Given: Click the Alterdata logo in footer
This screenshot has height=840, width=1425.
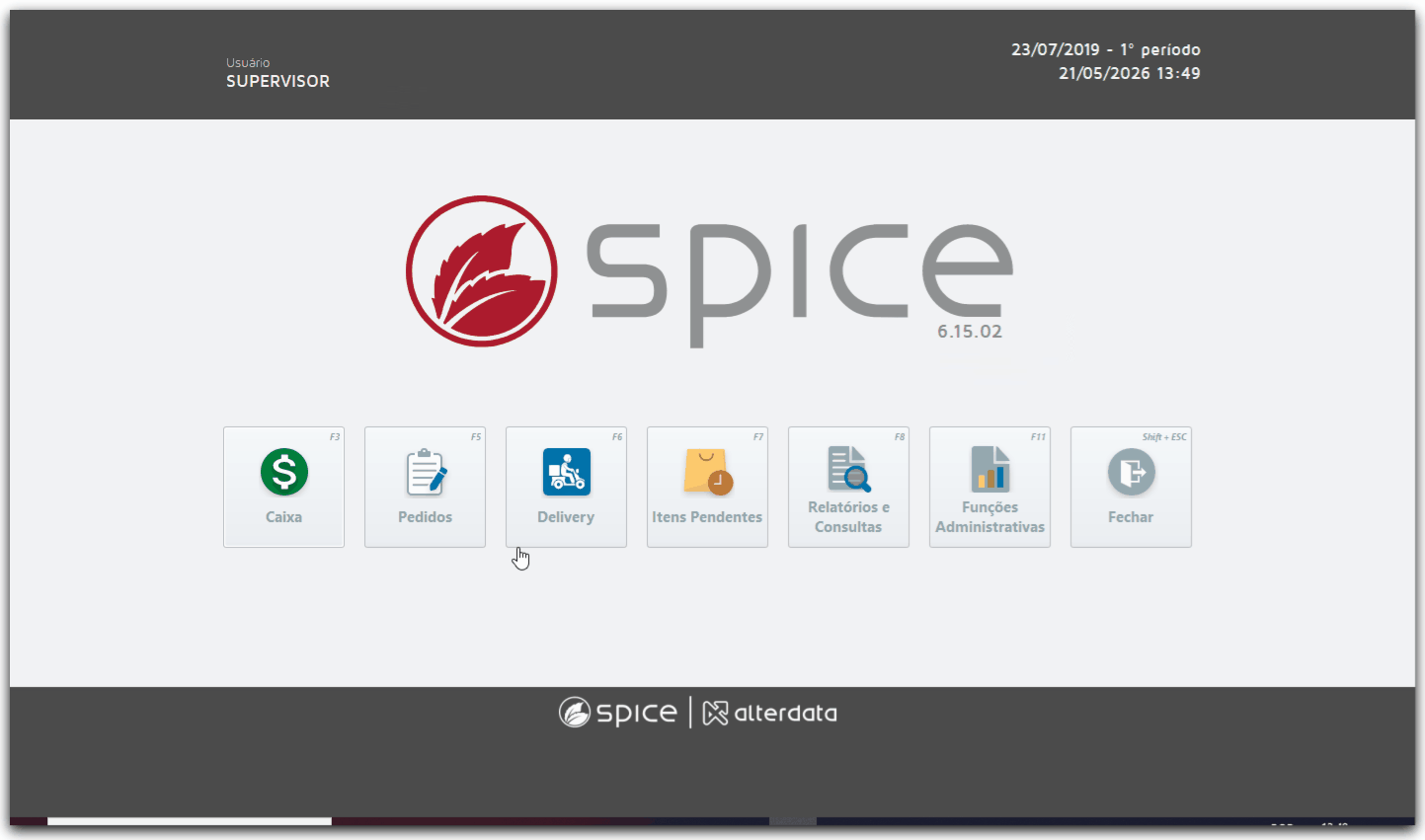Looking at the screenshot, I should point(769,713).
